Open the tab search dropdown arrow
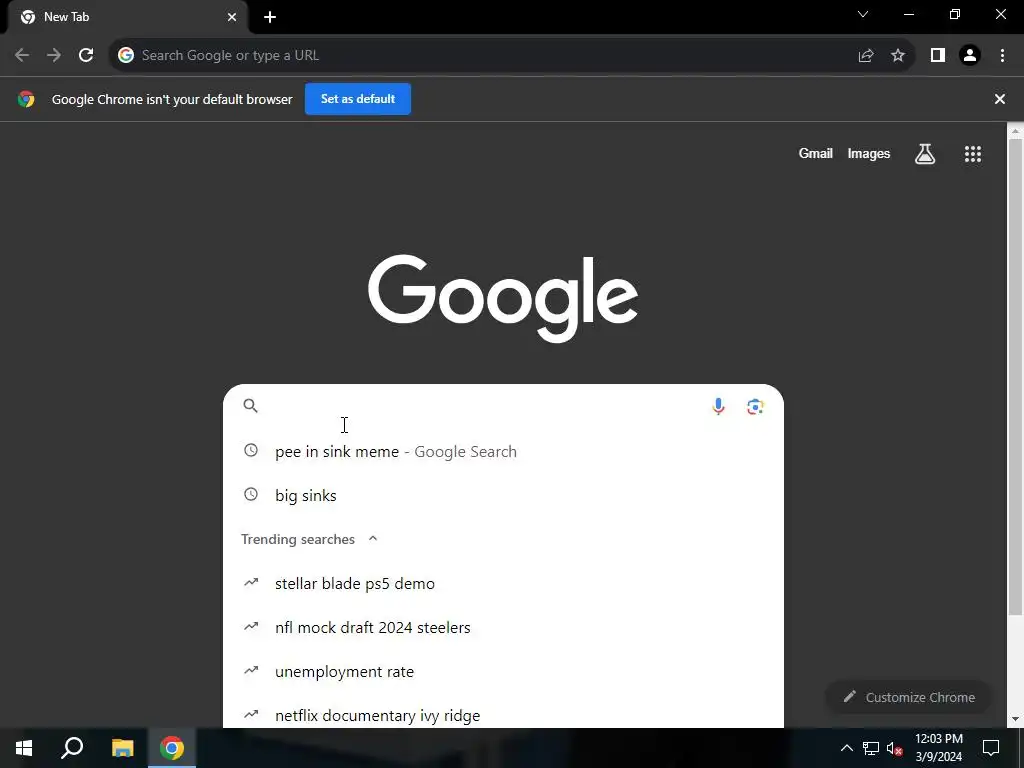This screenshot has height=768, width=1024. (863, 14)
